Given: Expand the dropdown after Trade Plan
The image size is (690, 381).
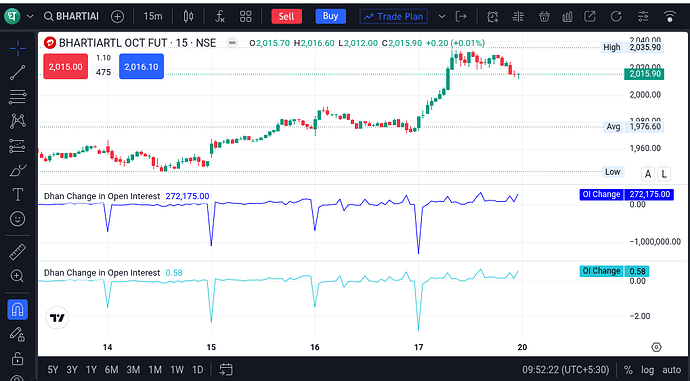Looking at the screenshot, I should pos(442,17).
